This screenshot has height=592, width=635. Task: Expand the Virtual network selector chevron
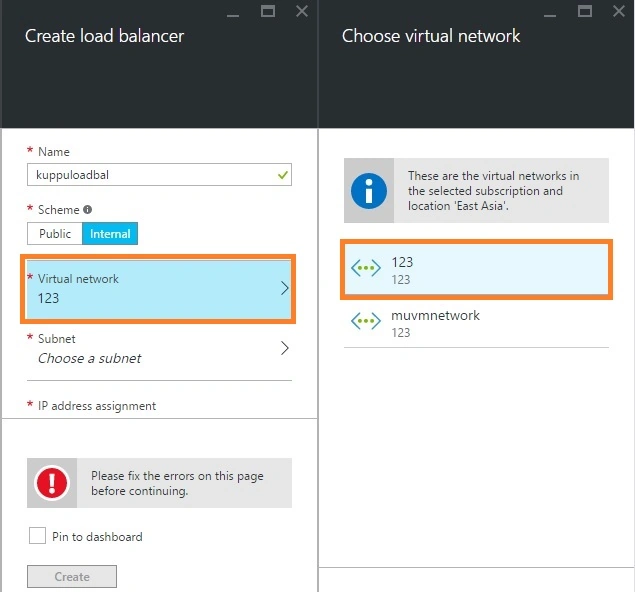tap(285, 288)
